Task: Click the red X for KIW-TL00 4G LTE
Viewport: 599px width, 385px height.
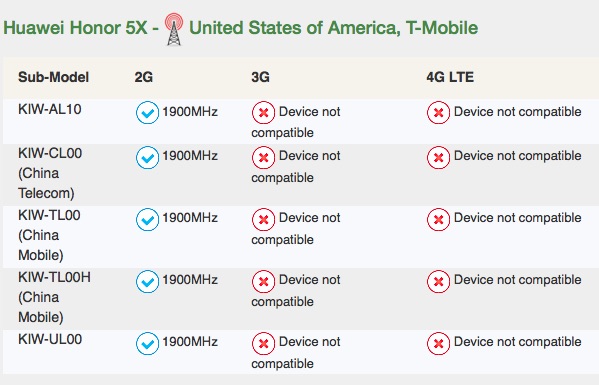Action: [438, 220]
